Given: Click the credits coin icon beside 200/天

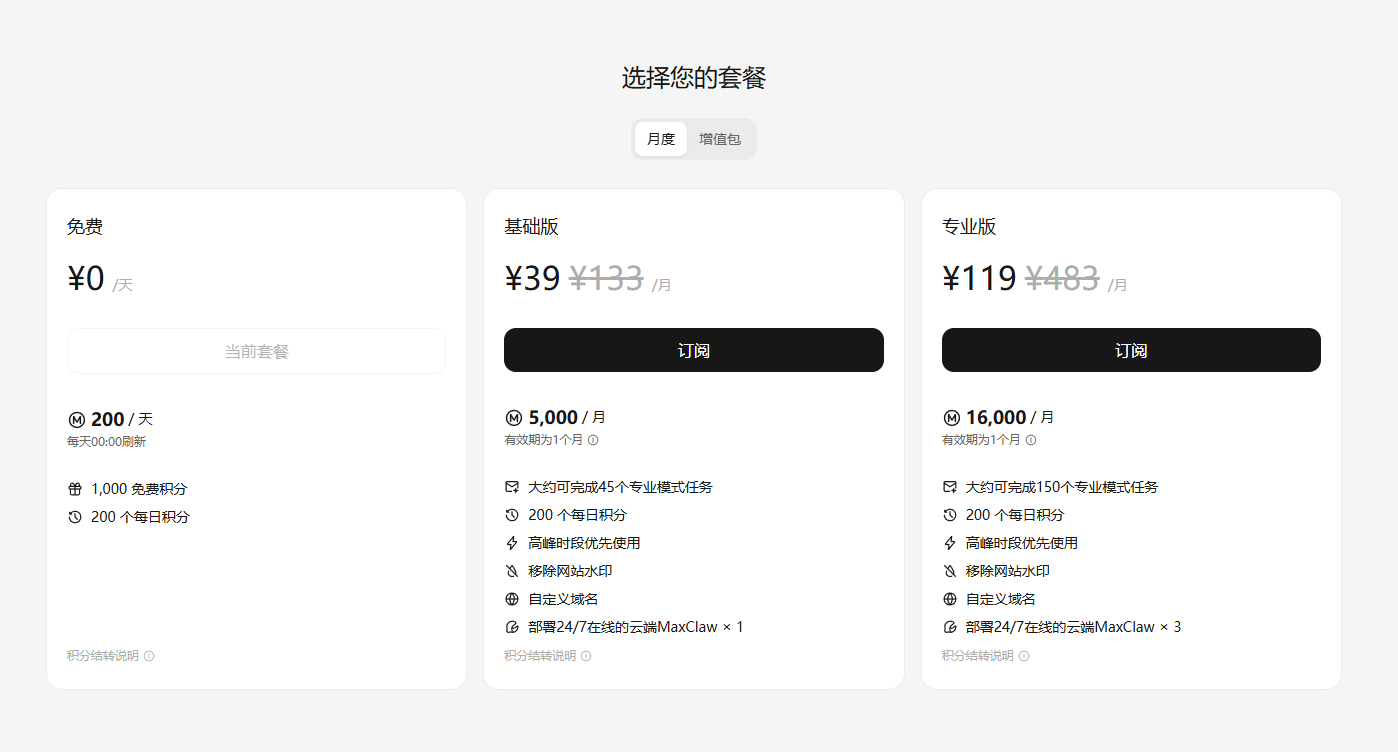Looking at the screenshot, I should 76,419.
